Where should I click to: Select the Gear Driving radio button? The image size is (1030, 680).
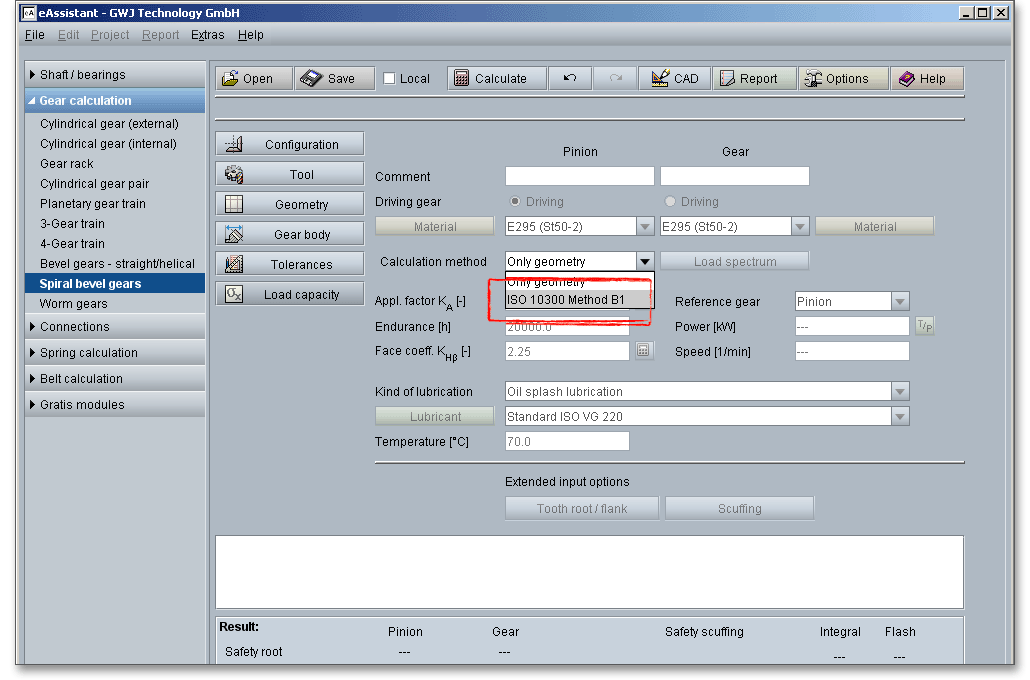pos(670,202)
